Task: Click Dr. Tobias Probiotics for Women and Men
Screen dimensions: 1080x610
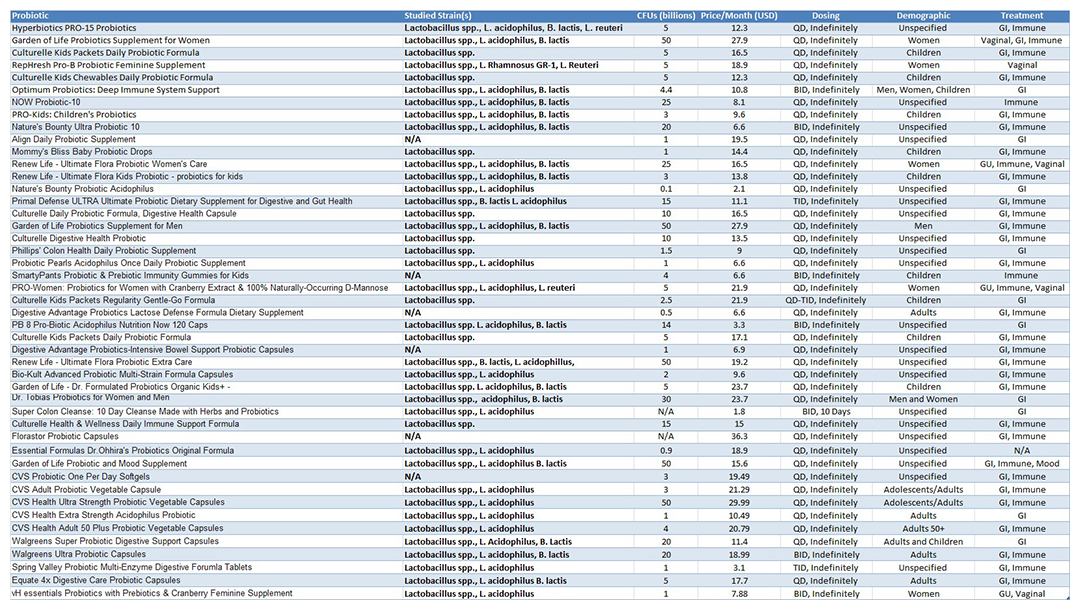Action: 90,398
